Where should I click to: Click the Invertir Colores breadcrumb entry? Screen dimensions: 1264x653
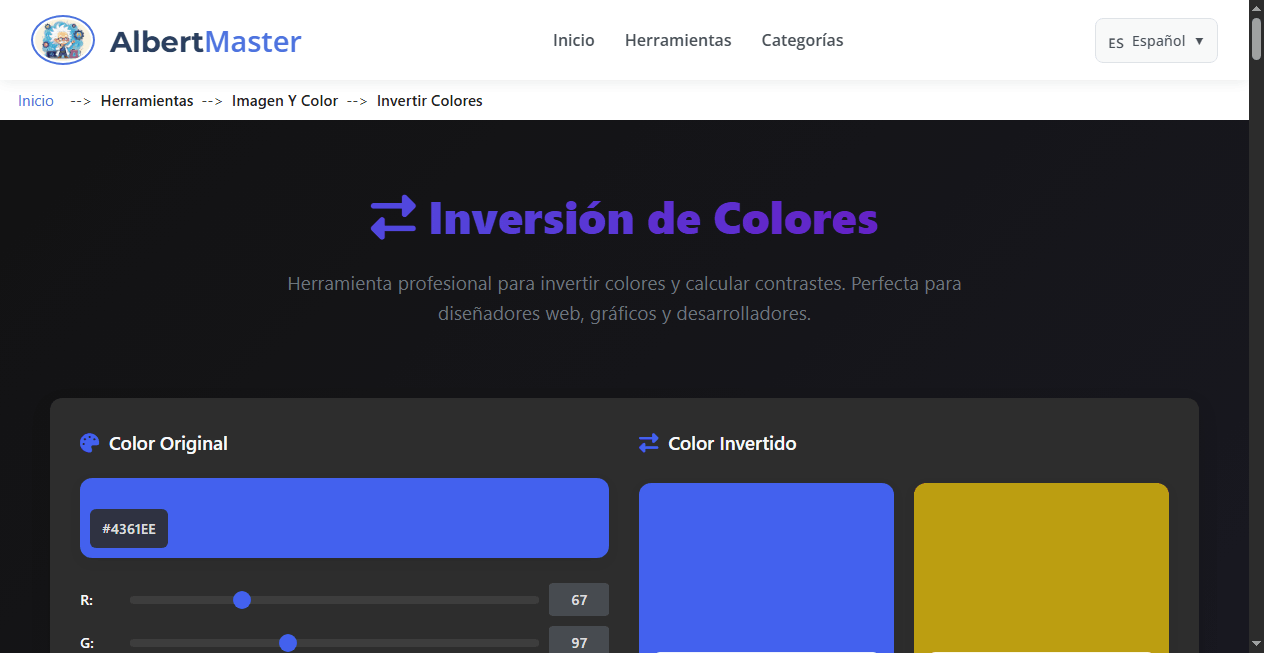(x=430, y=100)
